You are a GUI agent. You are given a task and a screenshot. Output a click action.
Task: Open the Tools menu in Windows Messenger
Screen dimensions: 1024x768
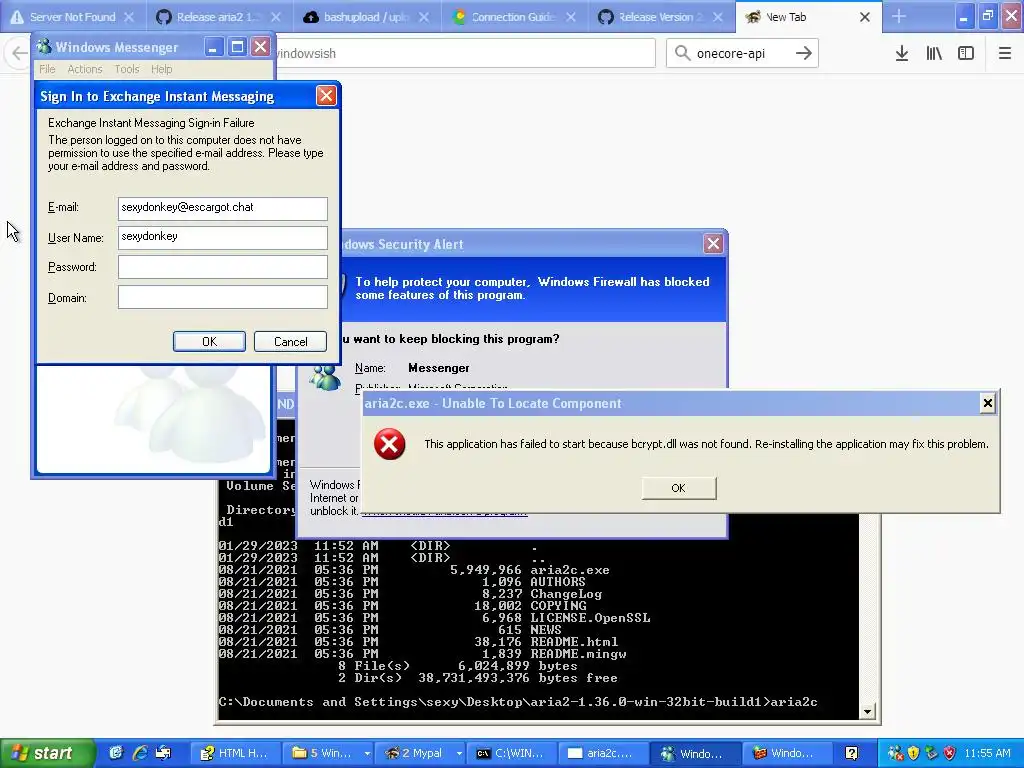point(127,69)
